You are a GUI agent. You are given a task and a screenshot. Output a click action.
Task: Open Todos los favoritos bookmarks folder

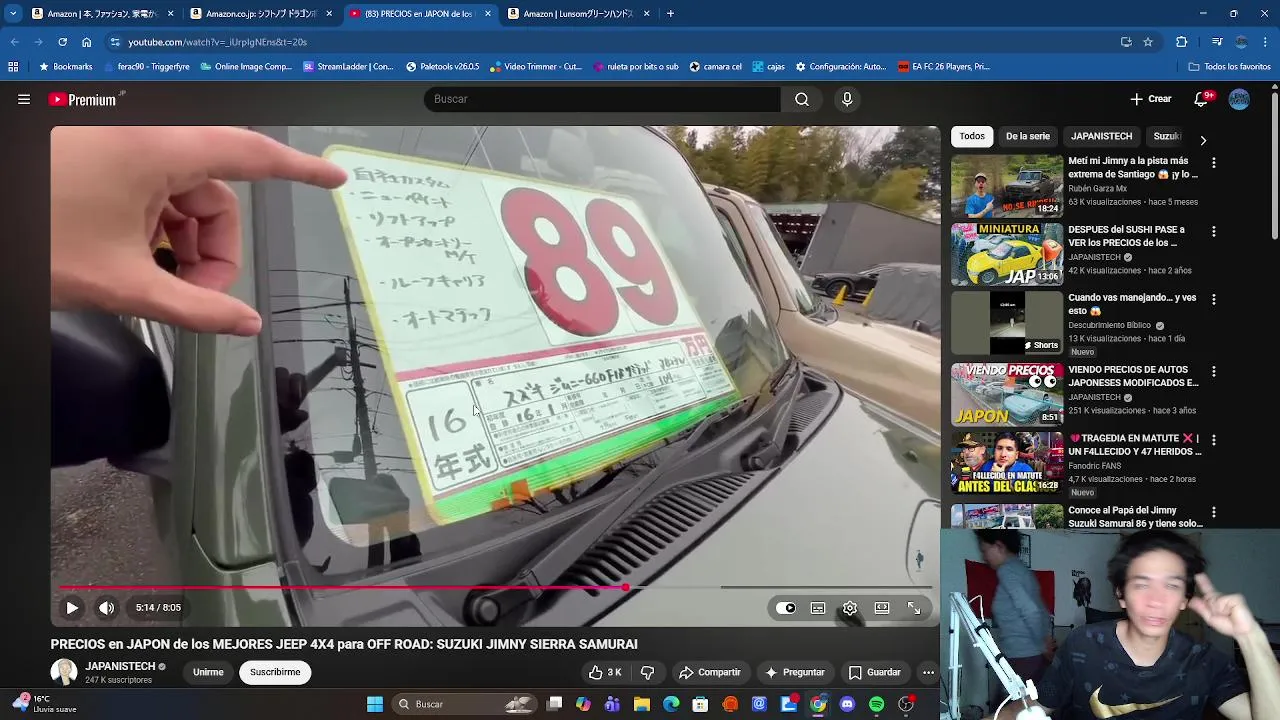pyautogui.click(x=1229, y=67)
